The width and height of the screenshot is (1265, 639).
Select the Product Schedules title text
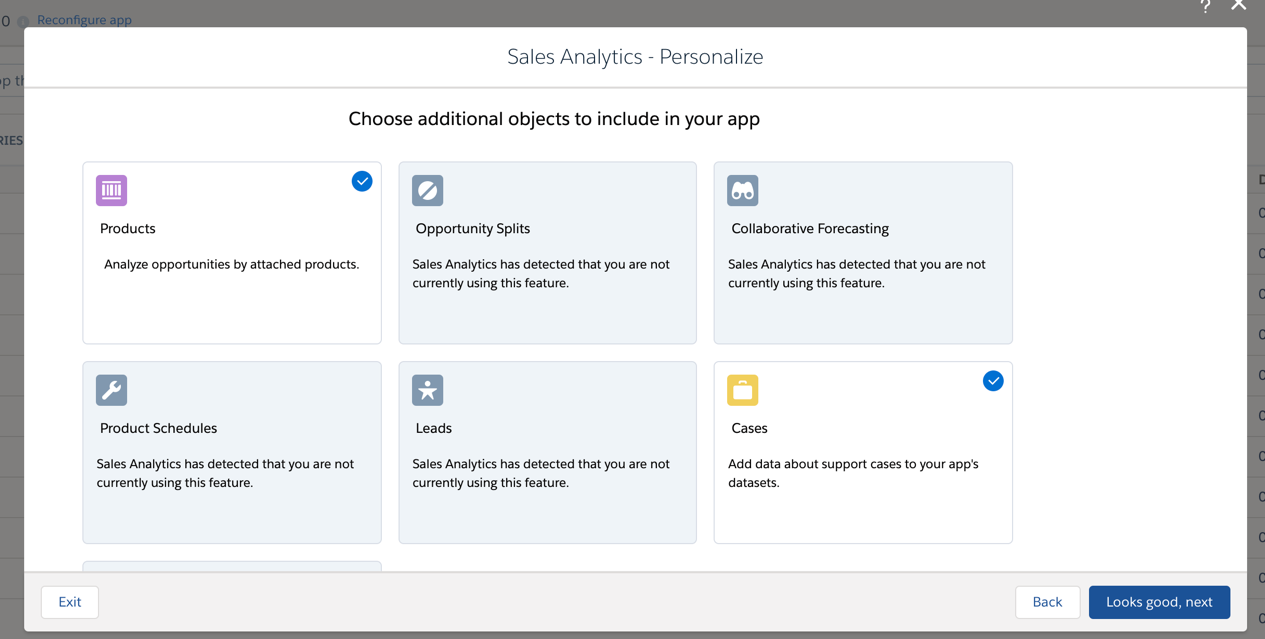[x=158, y=428]
